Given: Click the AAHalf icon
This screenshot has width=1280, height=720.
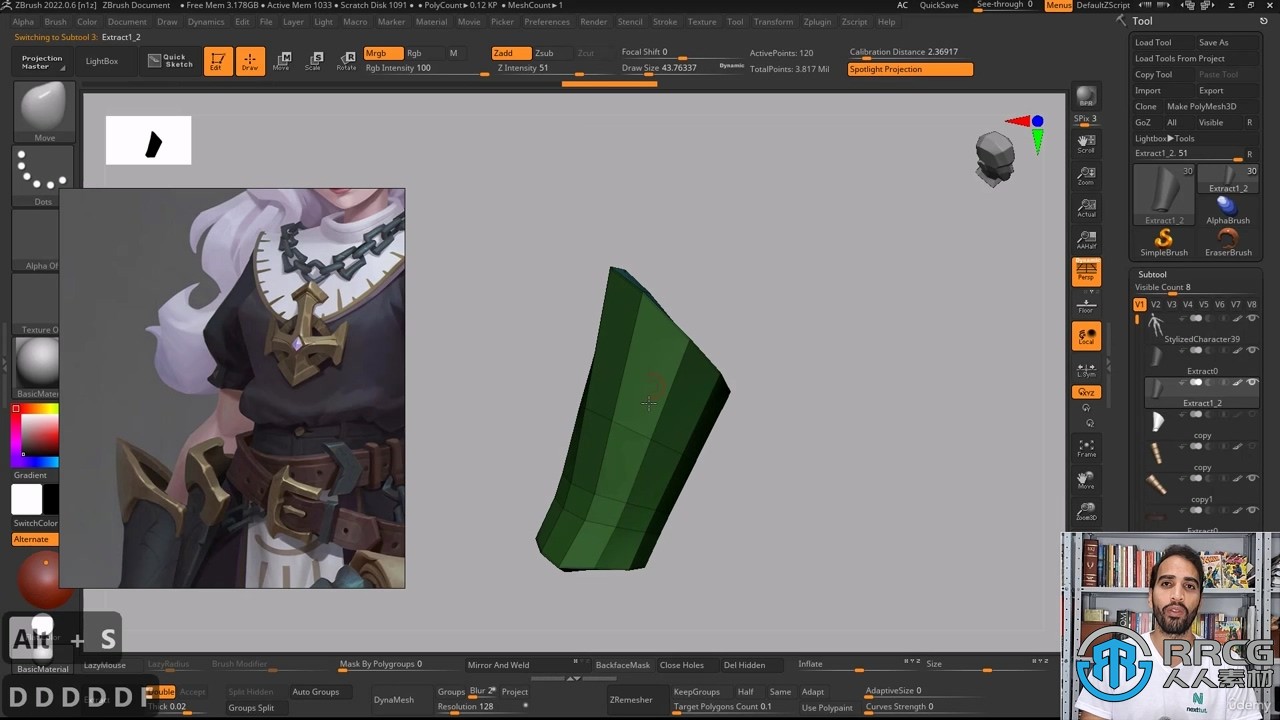Looking at the screenshot, I should click(x=1086, y=240).
